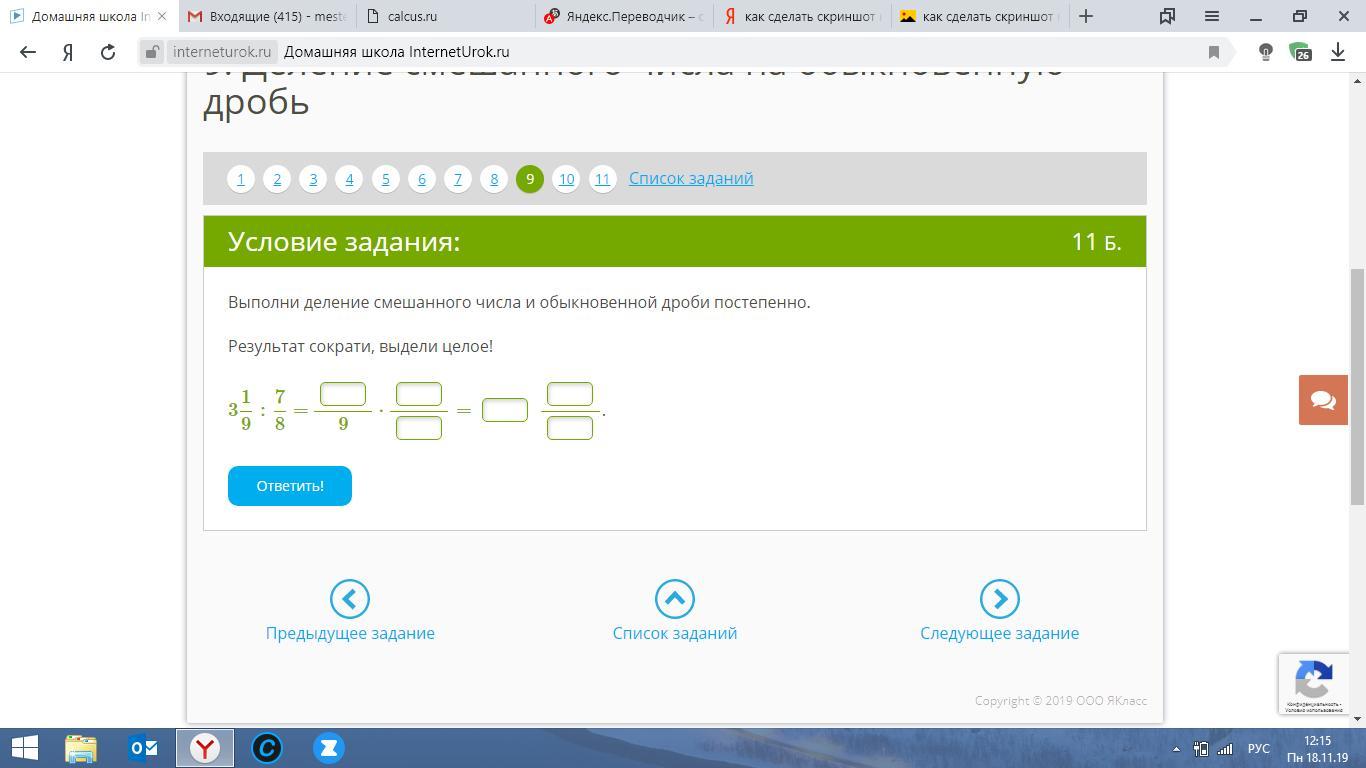Click the next task circle arrow
1366x768 pixels.
[x=1000, y=599]
